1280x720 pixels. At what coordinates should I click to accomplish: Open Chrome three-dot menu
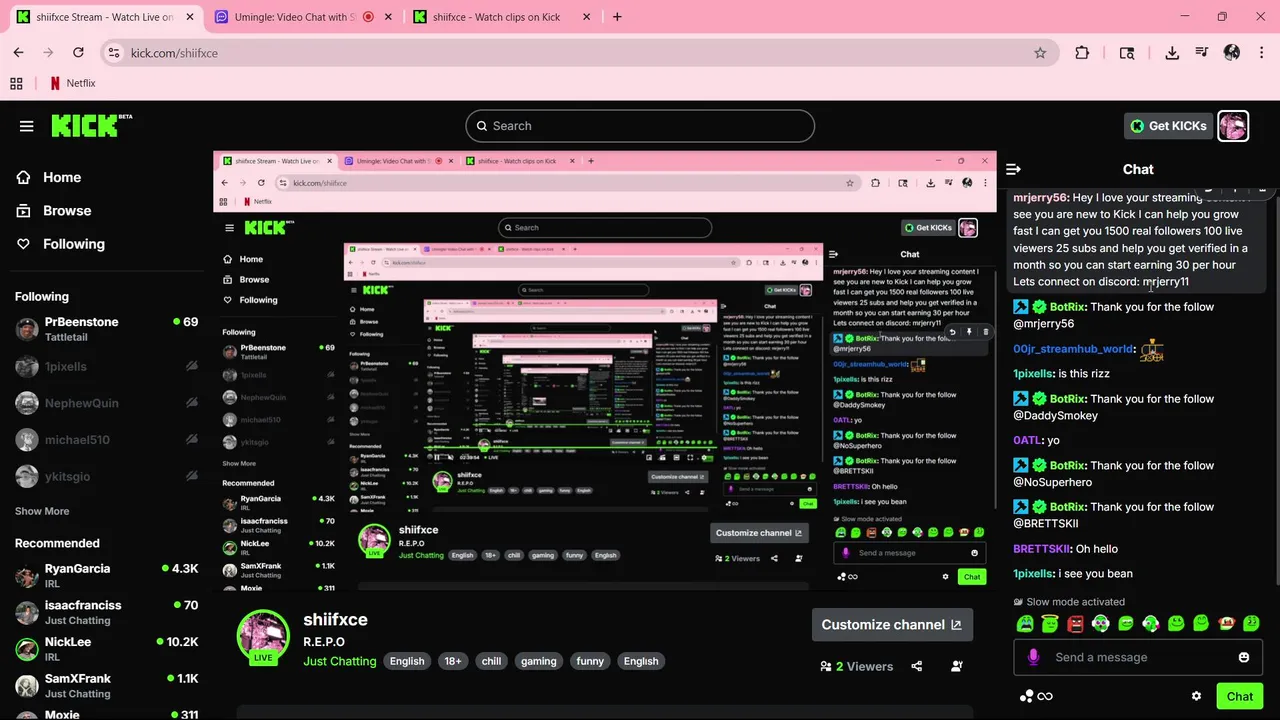pyautogui.click(x=1261, y=53)
